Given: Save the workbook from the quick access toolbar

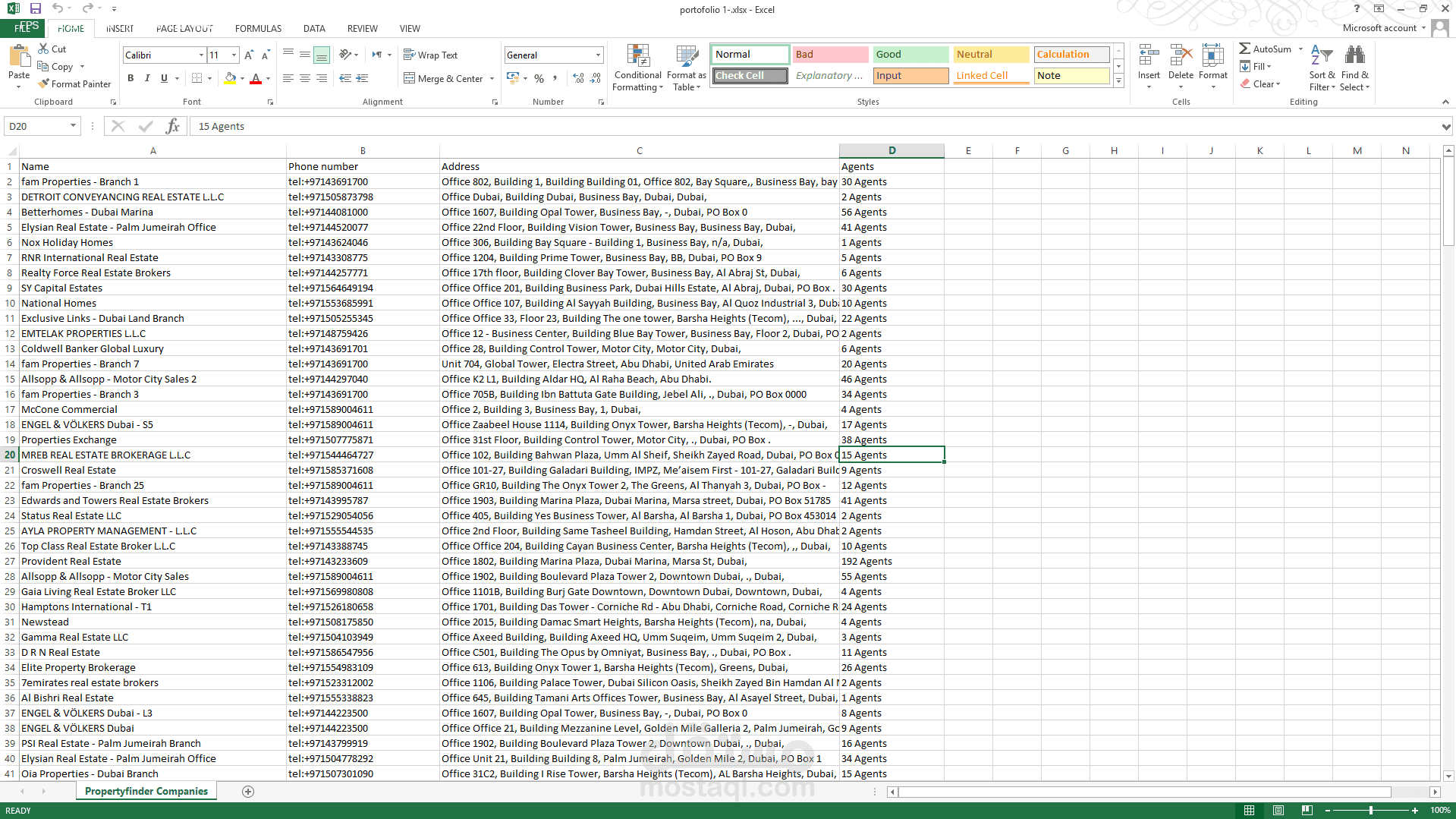Looking at the screenshot, I should (35, 8).
